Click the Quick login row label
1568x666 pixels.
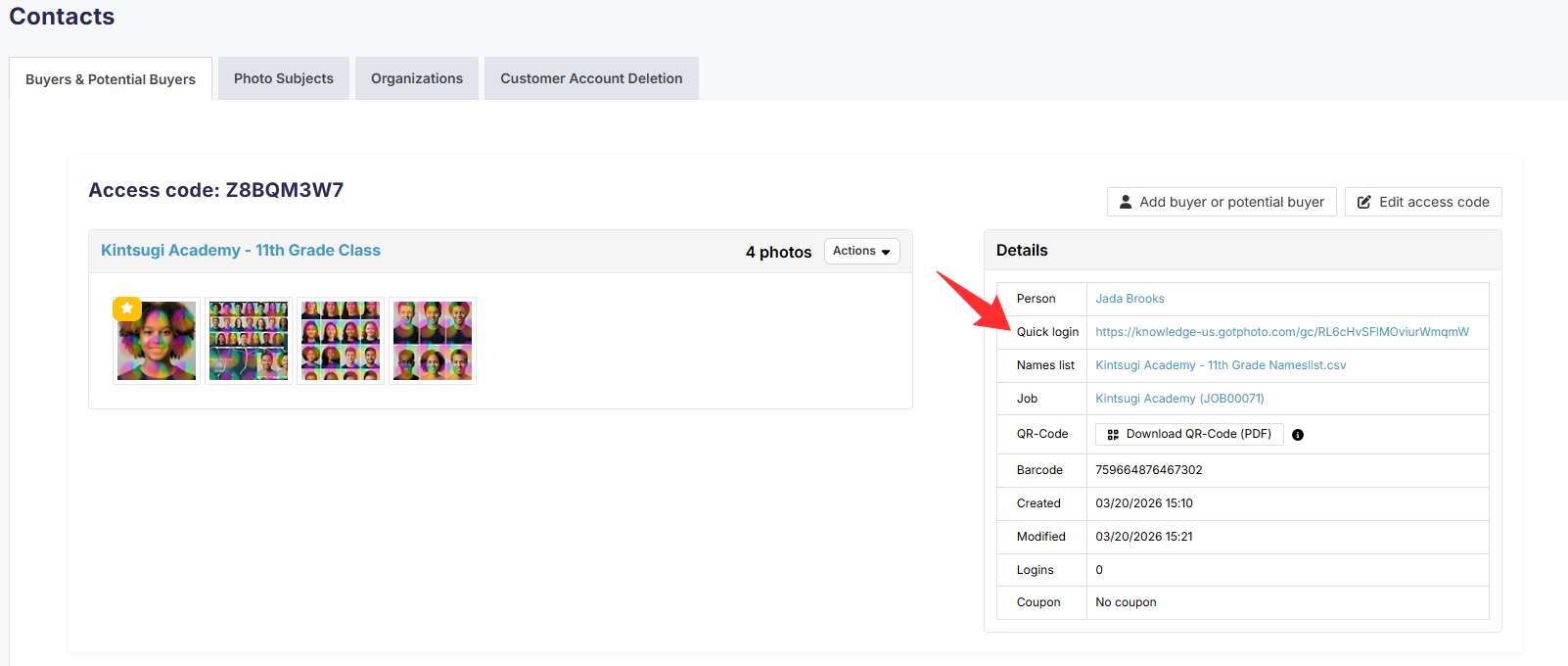1047,332
